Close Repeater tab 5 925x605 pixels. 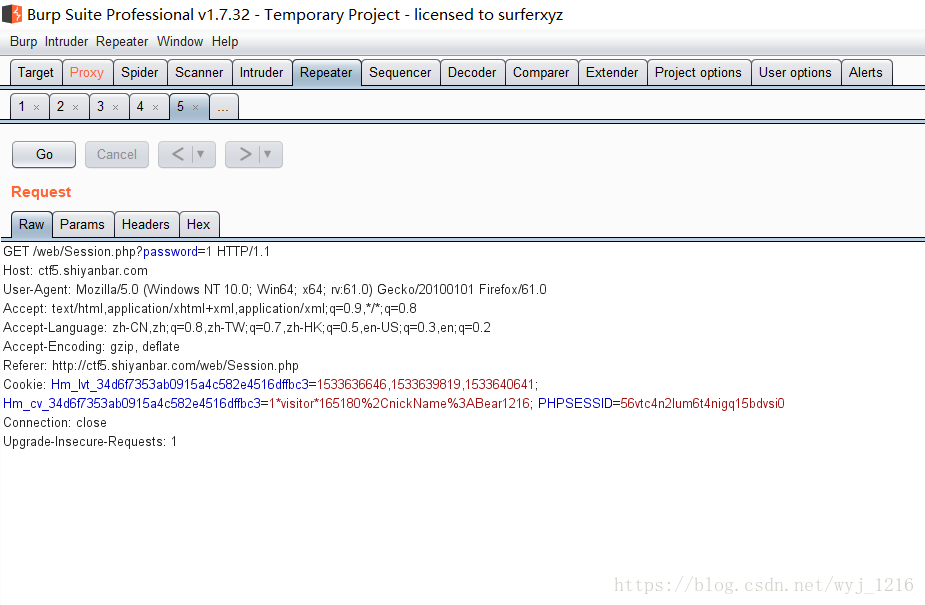[x=195, y=107]
